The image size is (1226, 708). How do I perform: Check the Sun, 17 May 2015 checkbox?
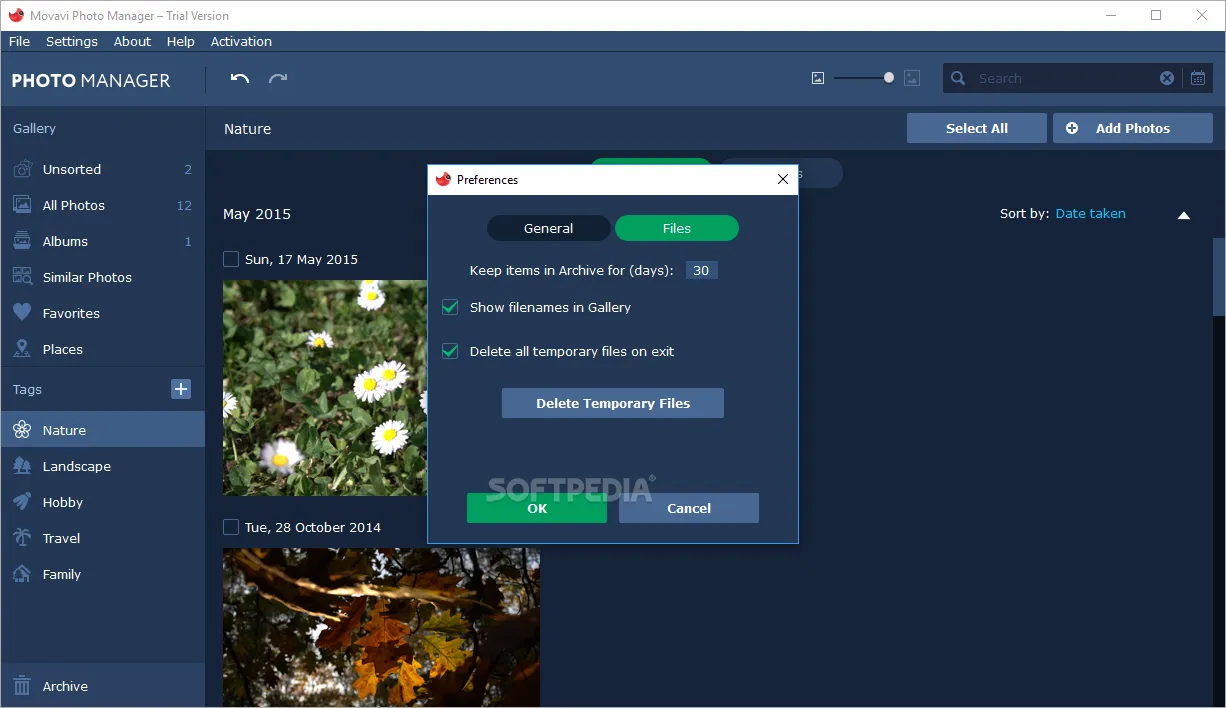coord(231,259)
